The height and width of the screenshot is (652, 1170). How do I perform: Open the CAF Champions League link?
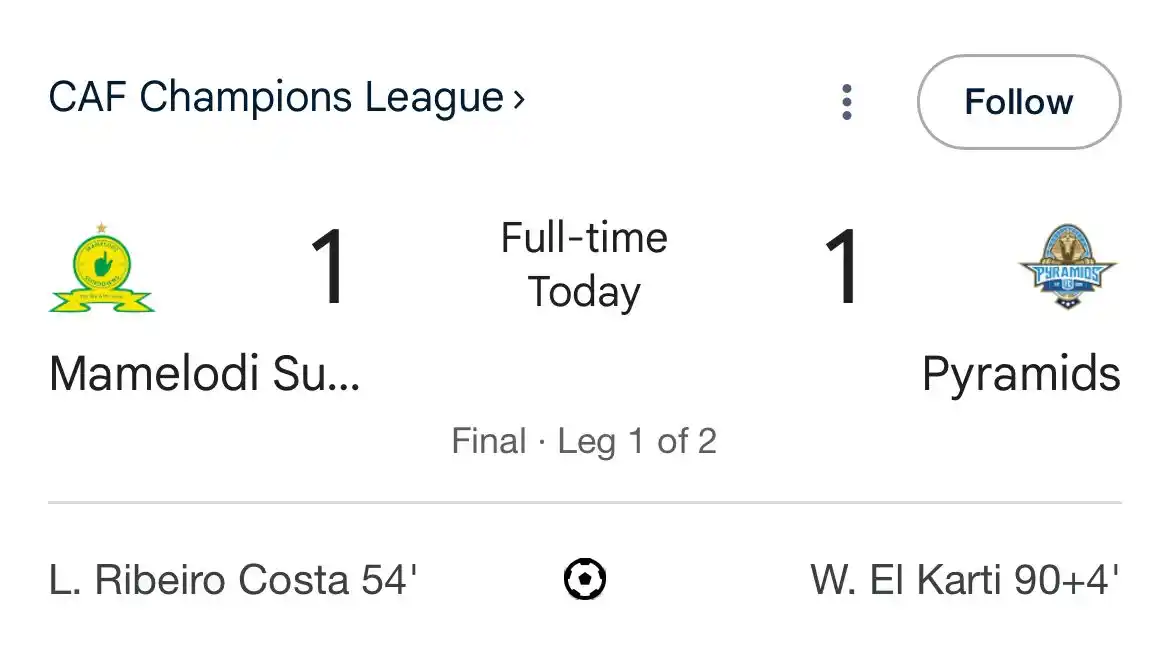tap(277, 98)
